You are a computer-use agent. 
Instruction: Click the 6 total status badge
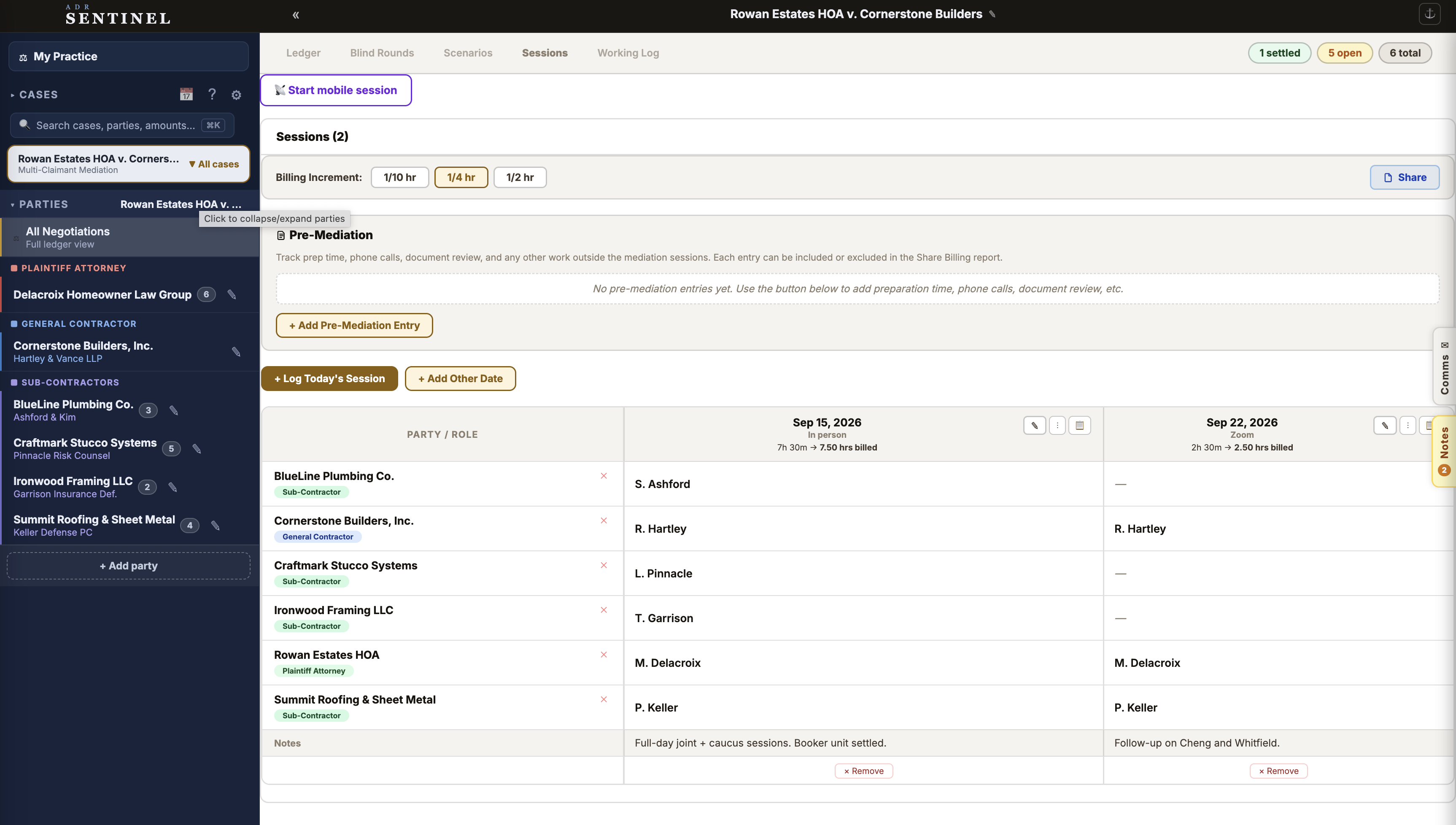point(1405,53)
